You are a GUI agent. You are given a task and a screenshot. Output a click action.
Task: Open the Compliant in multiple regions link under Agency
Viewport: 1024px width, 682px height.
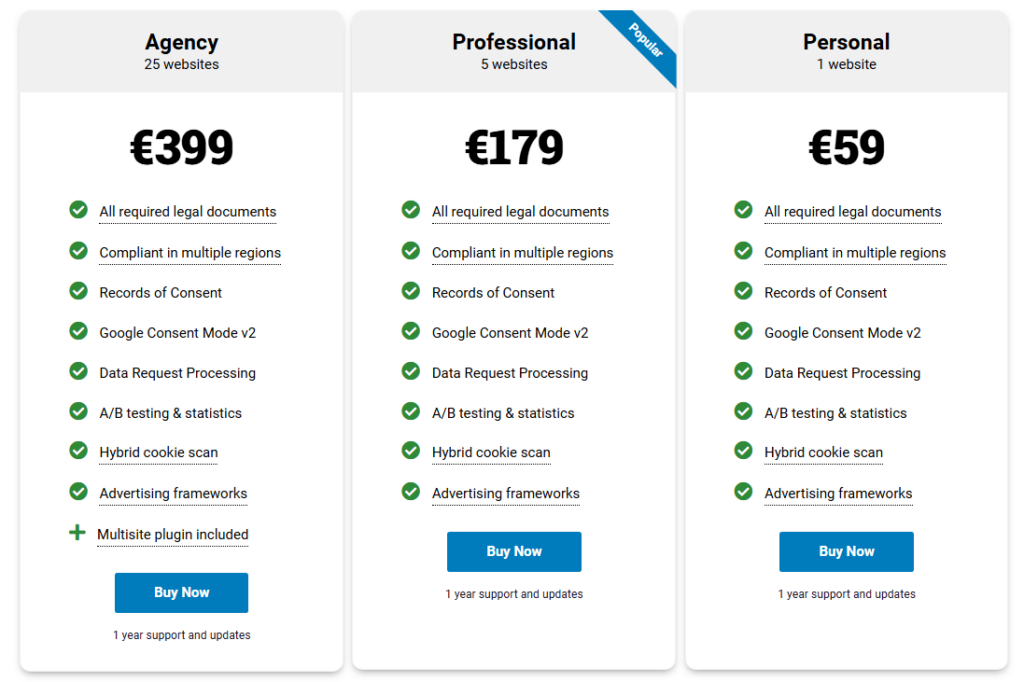click(x=190, y=252)
